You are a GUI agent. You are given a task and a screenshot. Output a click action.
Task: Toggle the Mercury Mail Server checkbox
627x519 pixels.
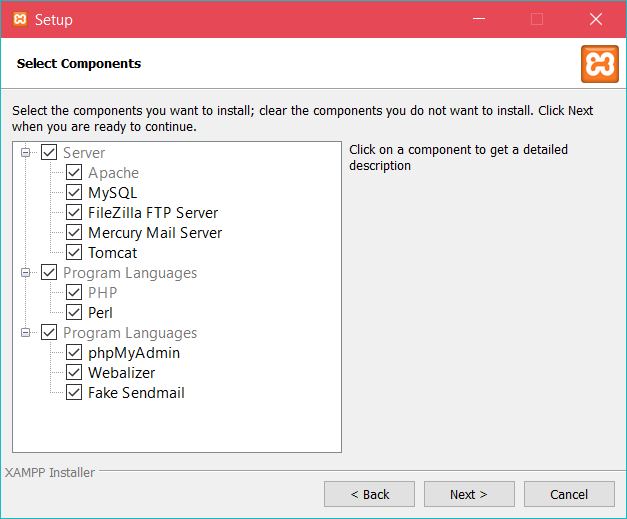coord(74,233)
